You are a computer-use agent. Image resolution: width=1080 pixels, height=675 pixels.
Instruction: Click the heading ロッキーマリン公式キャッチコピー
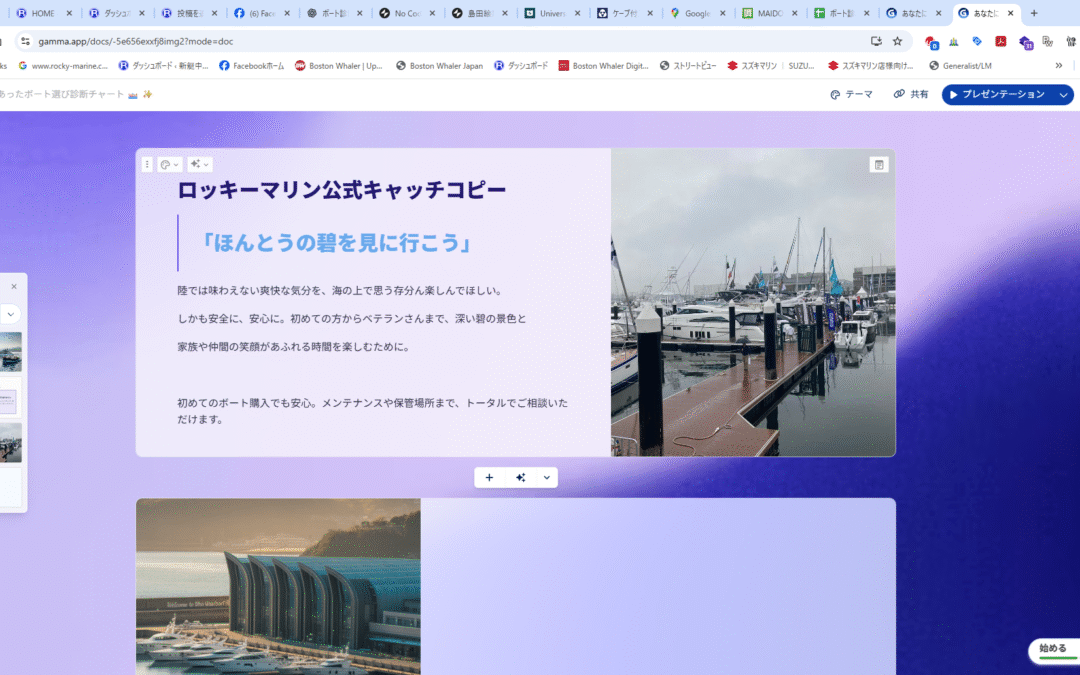(342, 190)
